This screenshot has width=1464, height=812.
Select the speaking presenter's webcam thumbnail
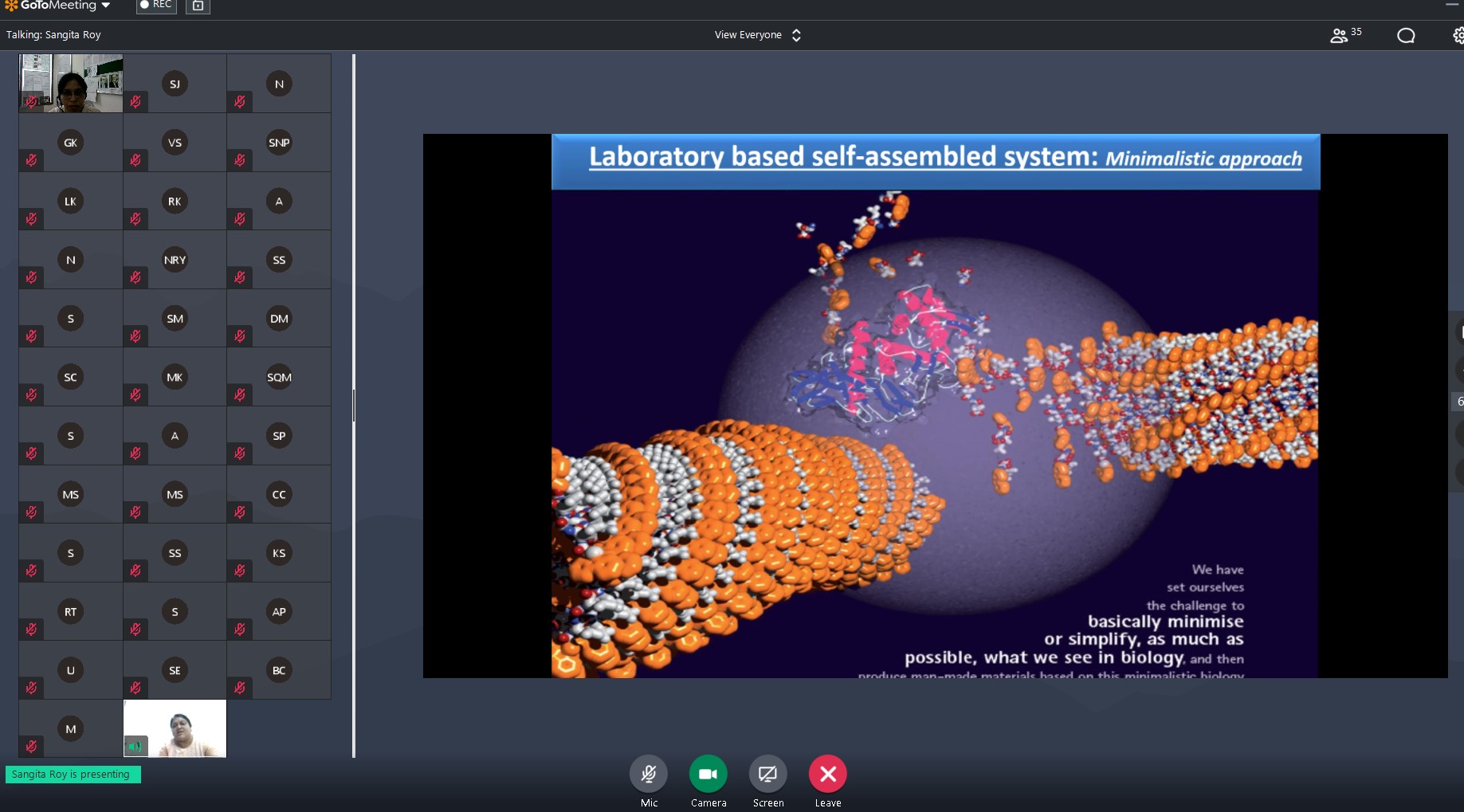[x=175, y=728]
